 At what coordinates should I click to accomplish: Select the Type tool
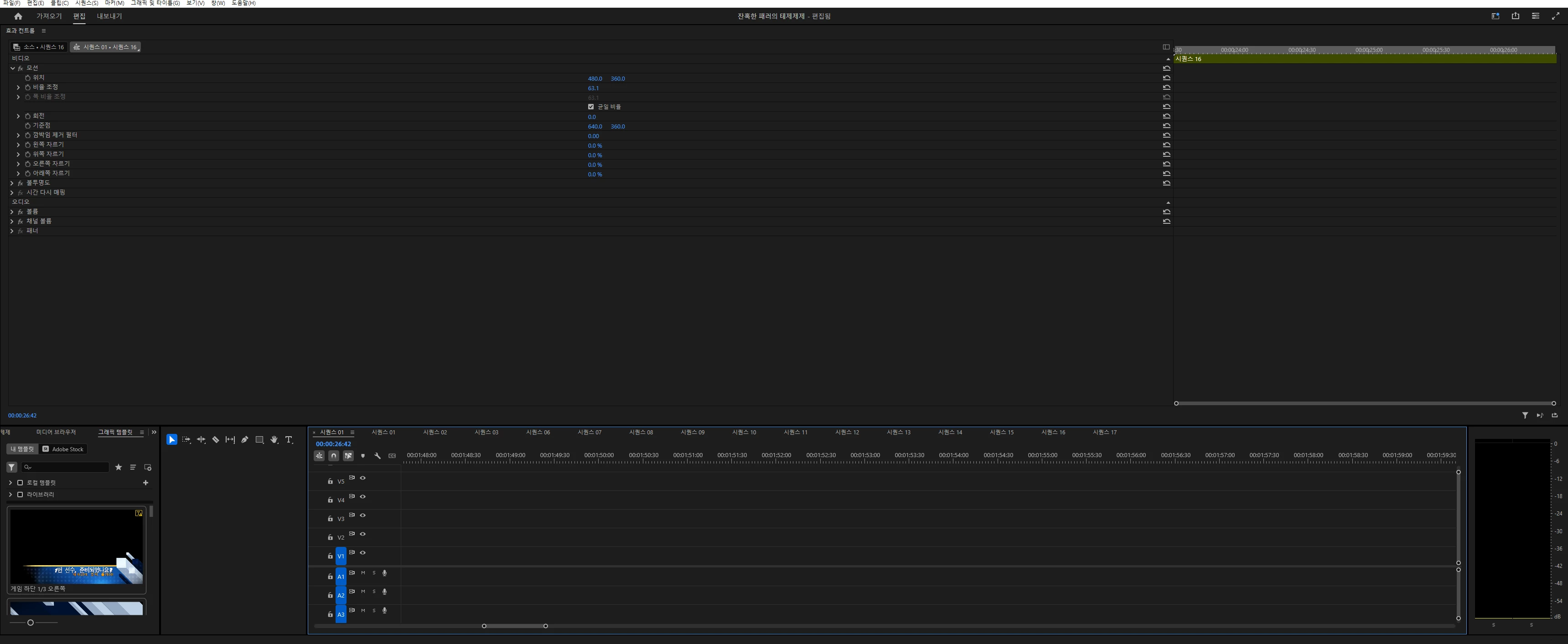coord(289,439)
